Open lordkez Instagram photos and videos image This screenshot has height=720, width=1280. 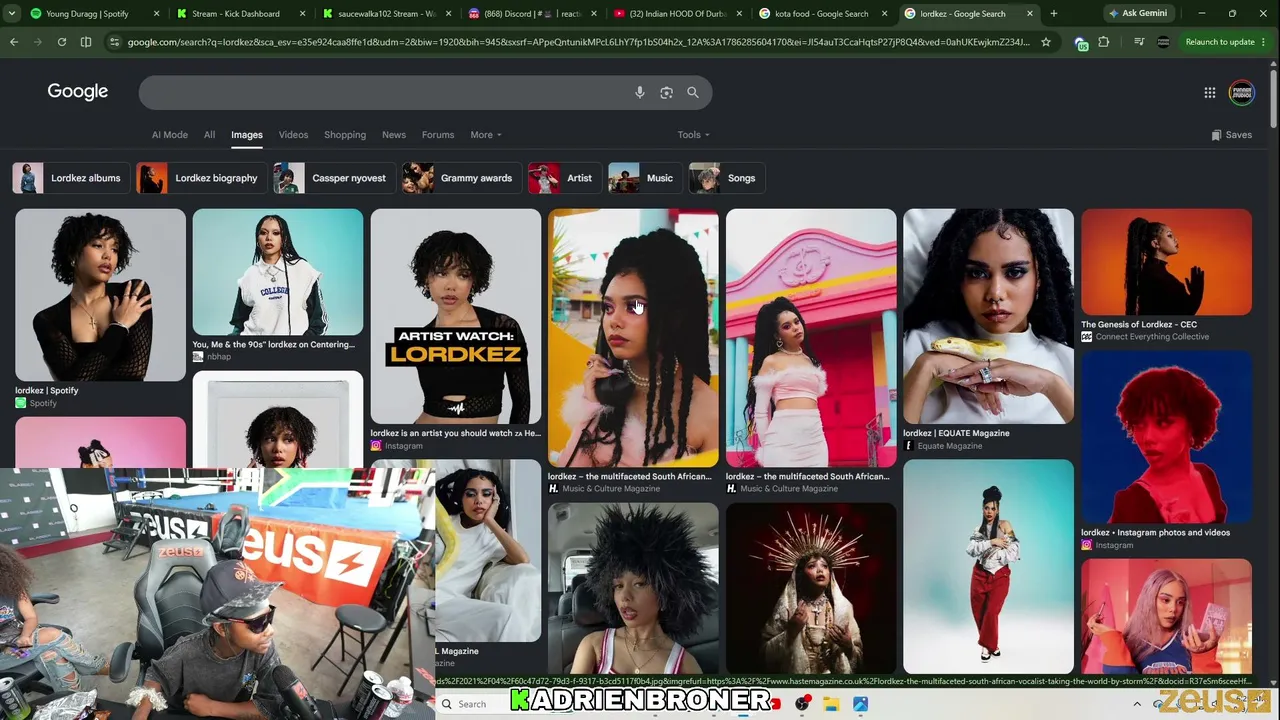click(1166, 437)
